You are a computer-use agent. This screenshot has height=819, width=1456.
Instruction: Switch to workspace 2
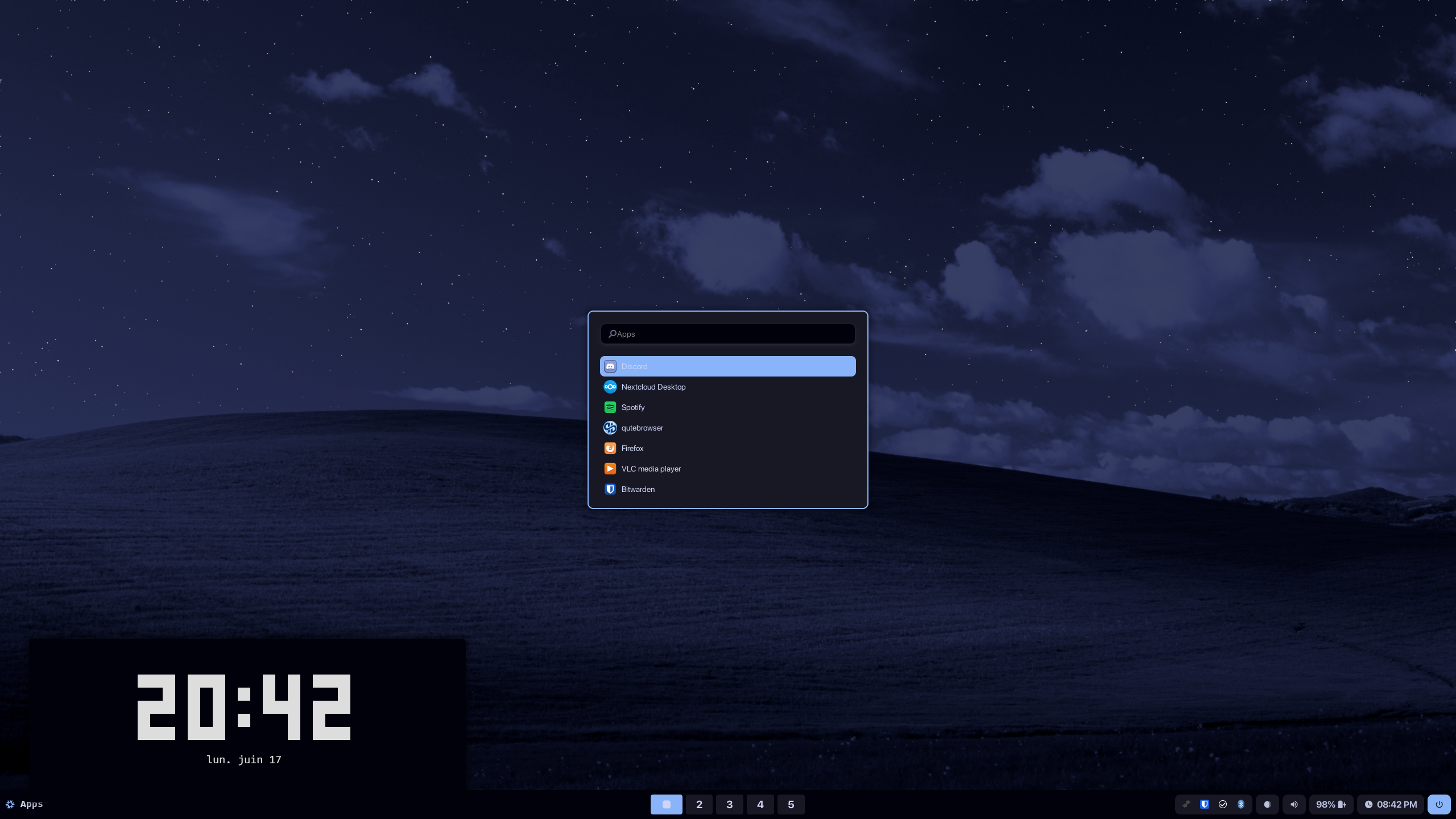click(699, 804)
